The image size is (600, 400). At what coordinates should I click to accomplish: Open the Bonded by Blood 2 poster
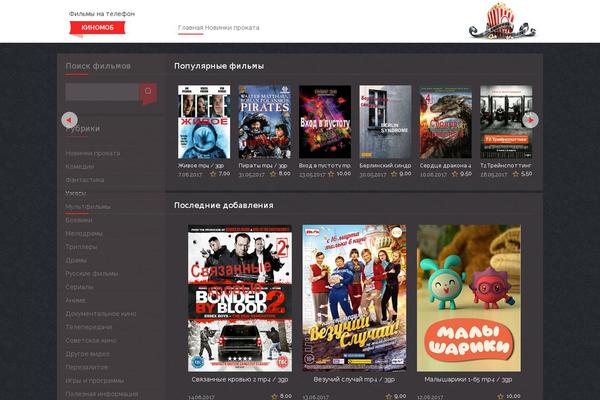pyautogui.click(x=240, y=298)
